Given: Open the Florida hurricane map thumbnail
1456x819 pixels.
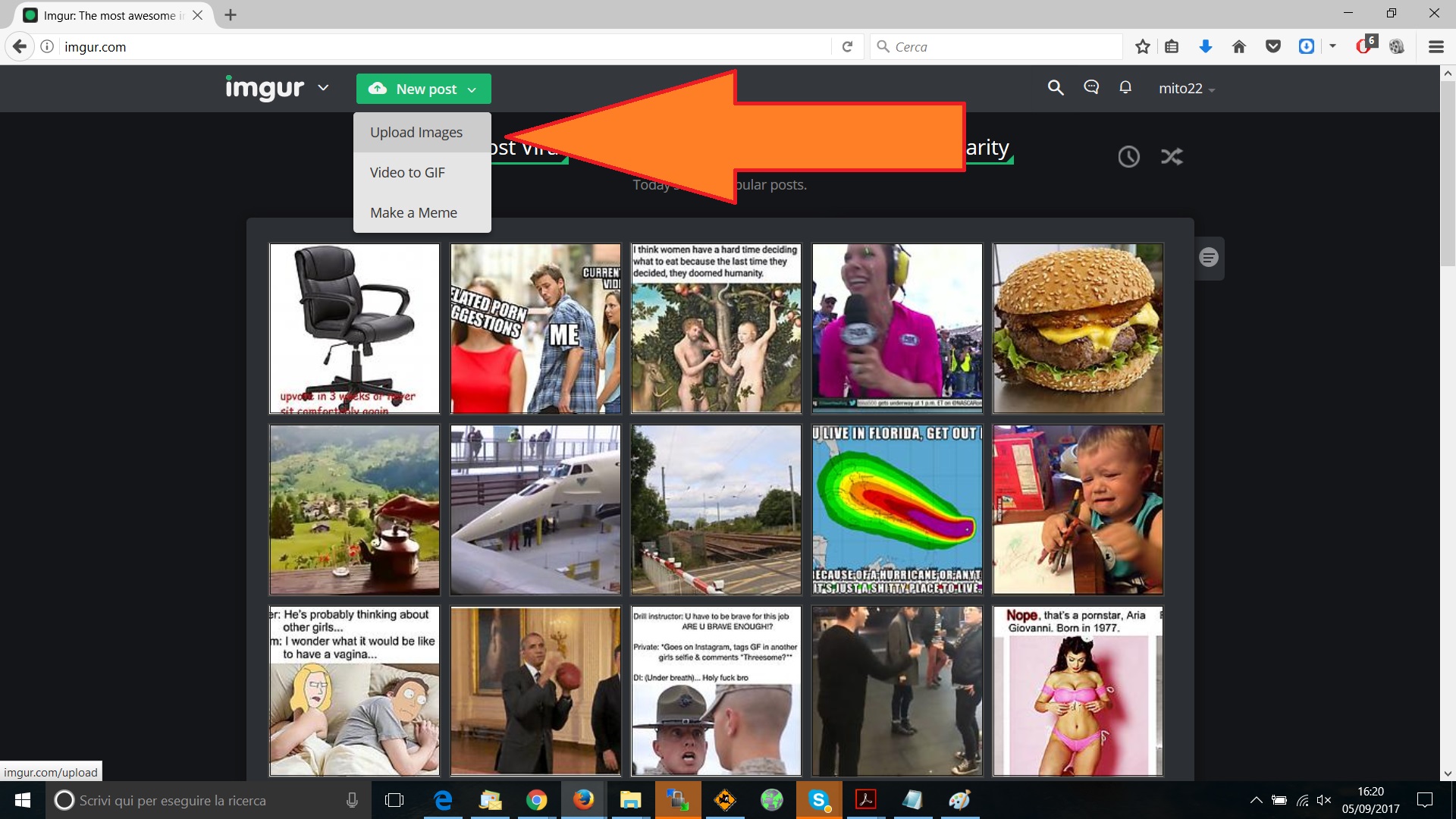Looking at the screenshot, I should pyautogui.click(x=897, y=510).
